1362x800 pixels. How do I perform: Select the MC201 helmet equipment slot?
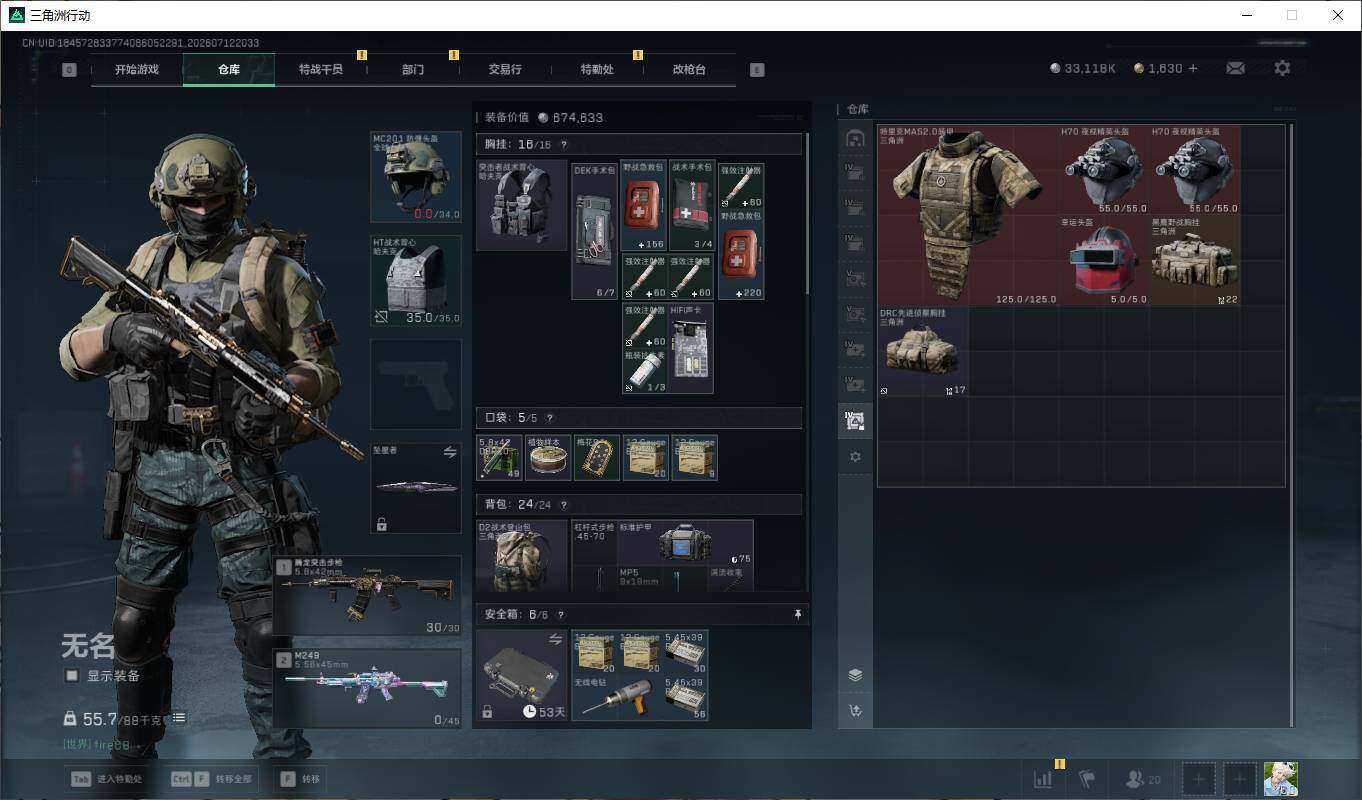click(416, 176)
